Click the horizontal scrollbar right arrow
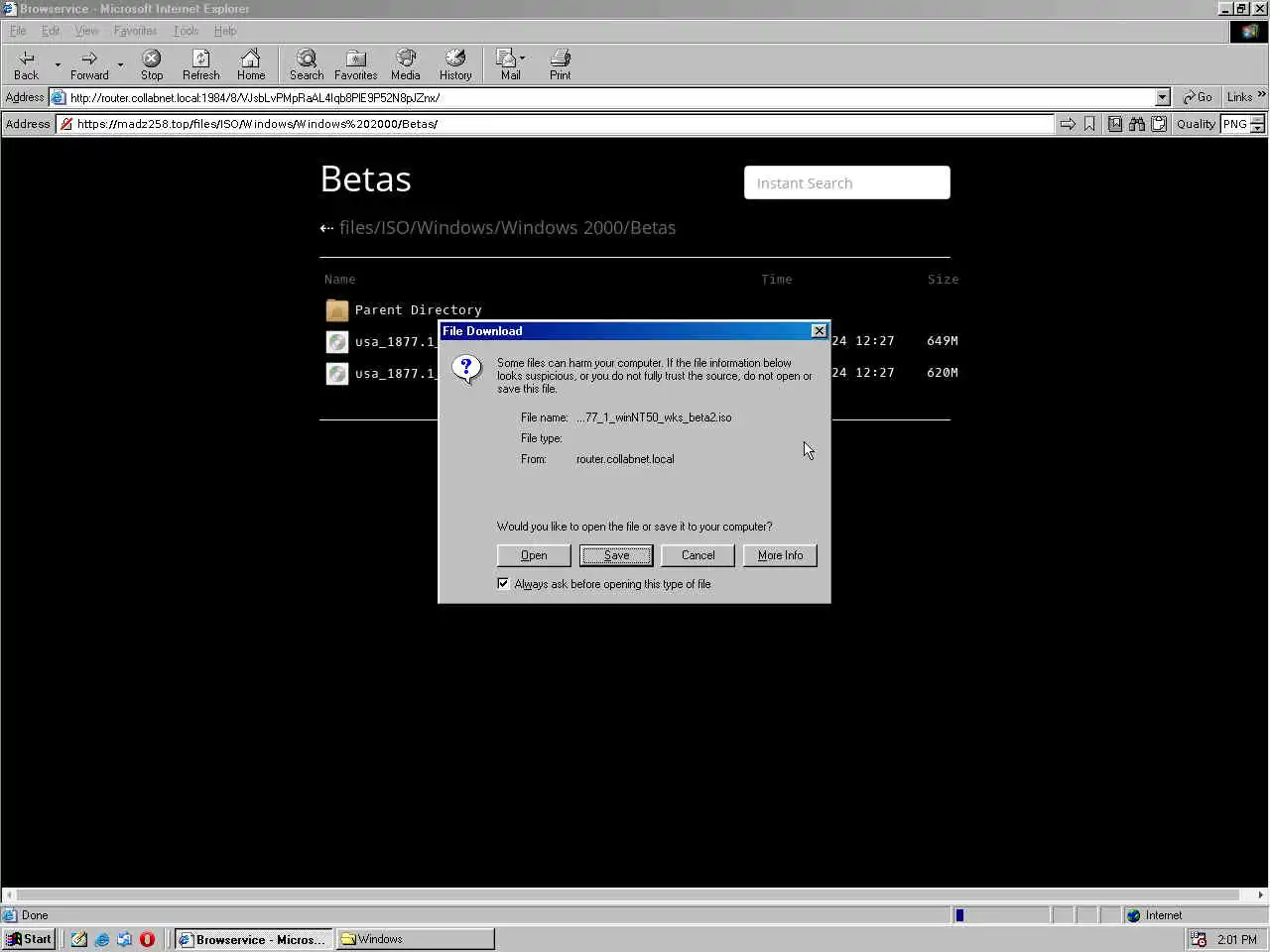Image resolution: width=1270 pixels, height=952 pixels. tap(1261, 894)
